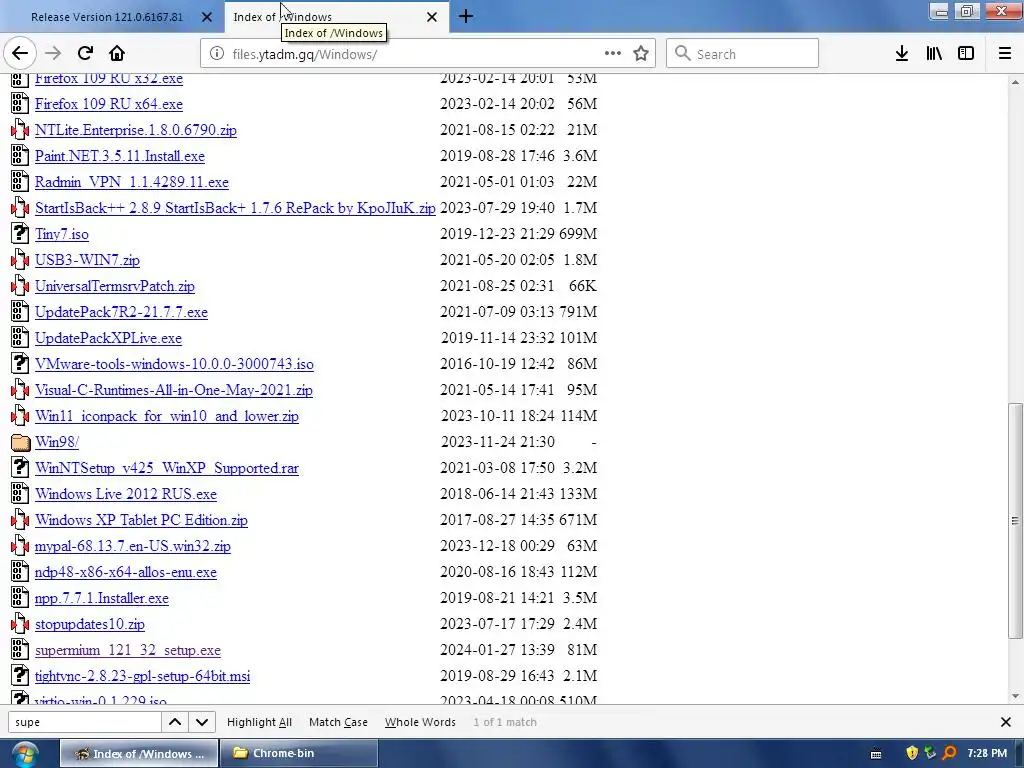Reload the current page
Viewport: 1024px width, 768px height.
85,54
